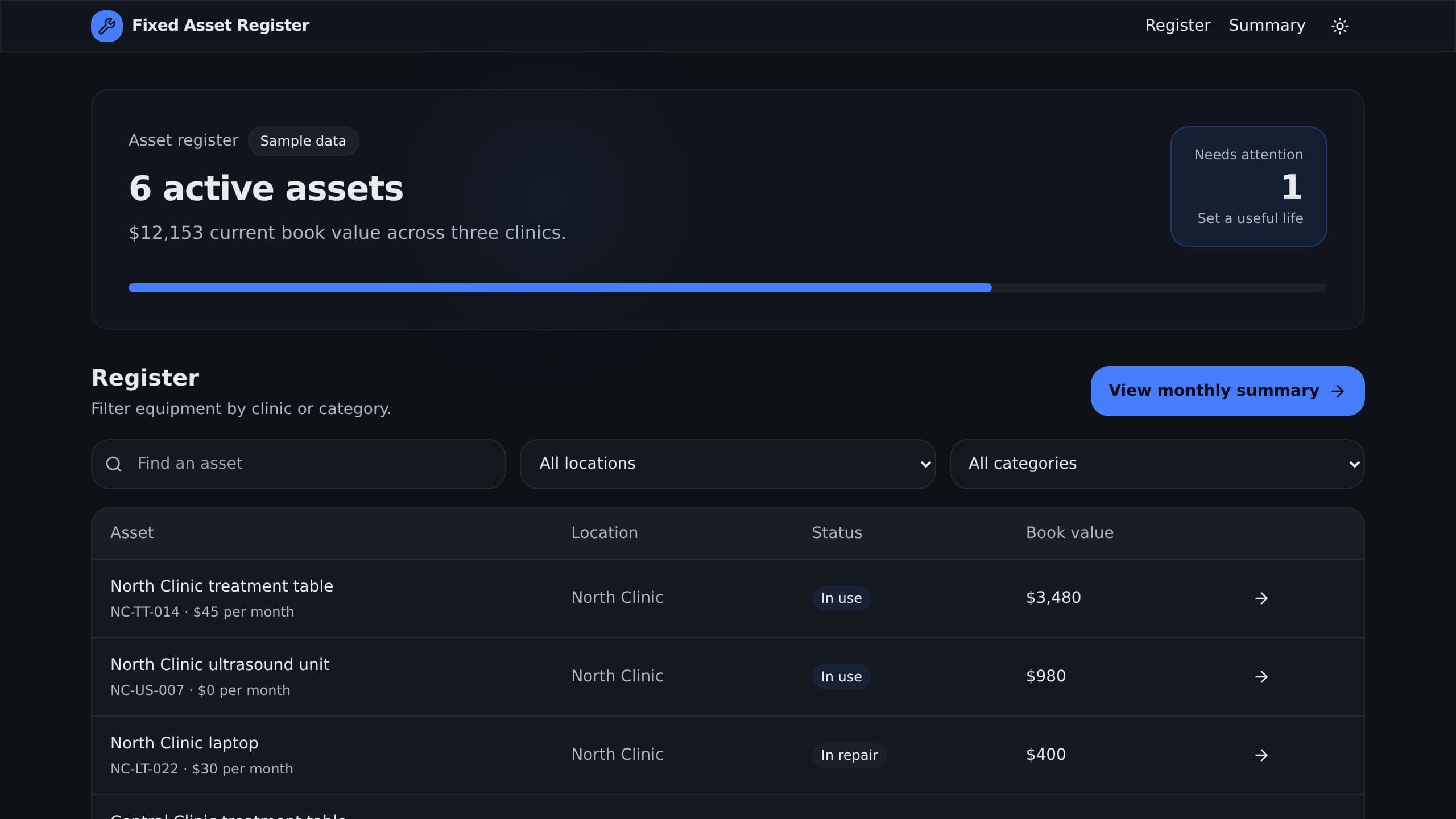The height and width of the screenshot is (819, 1456).
Task: Click the $400 book value
Action: (1045, 755)
